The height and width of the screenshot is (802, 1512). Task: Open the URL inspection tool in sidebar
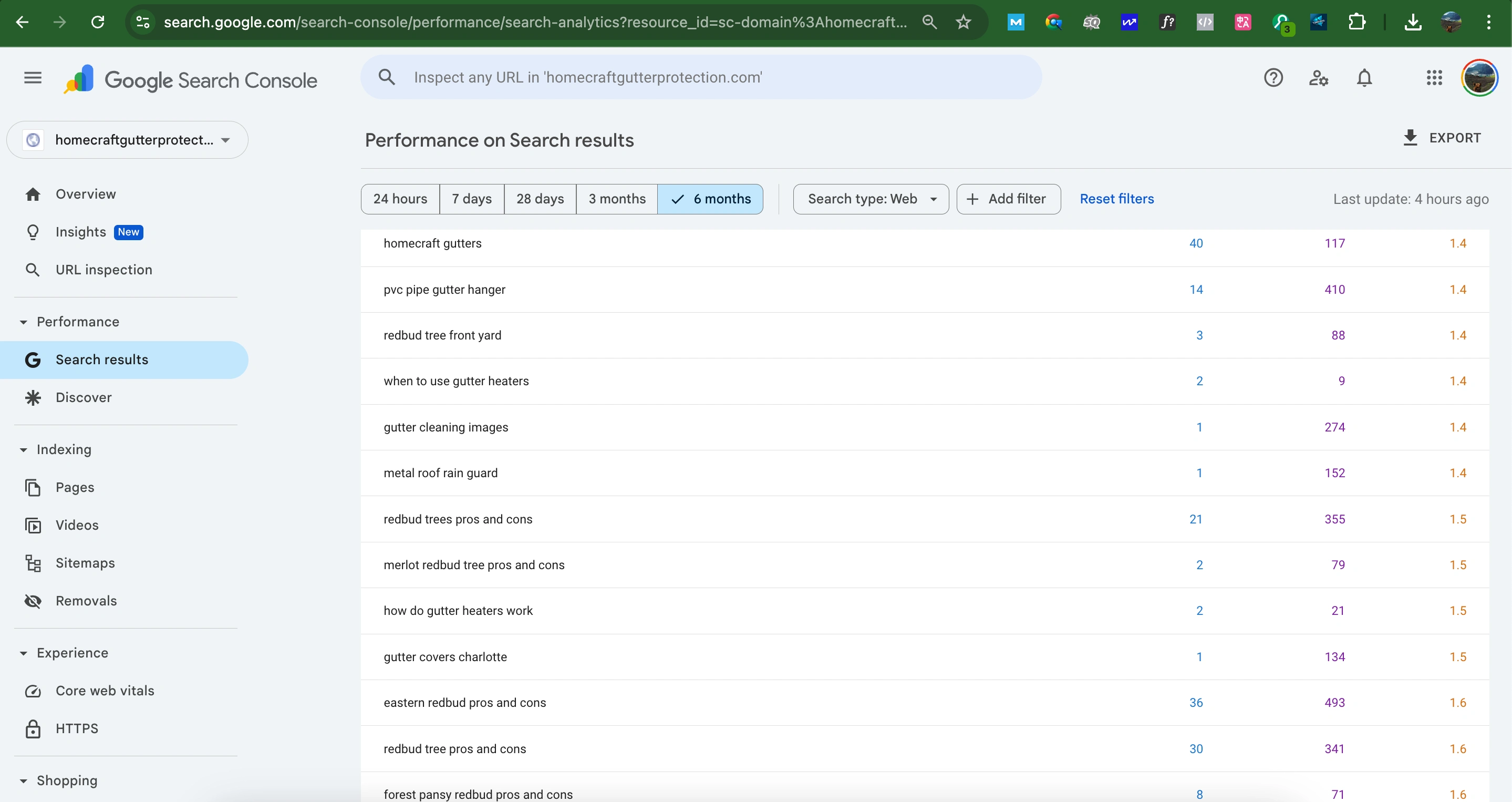coord(103,270)
